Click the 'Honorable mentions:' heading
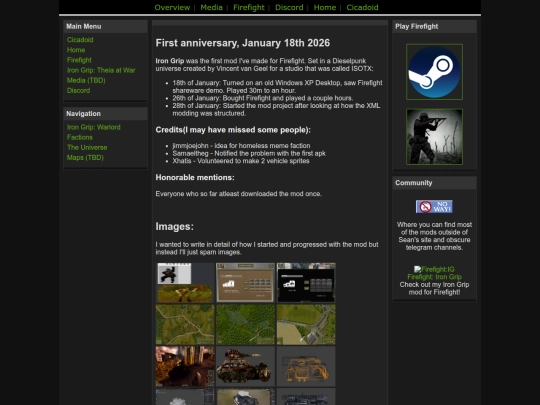 pyautogui.click(x=195, y=177)
